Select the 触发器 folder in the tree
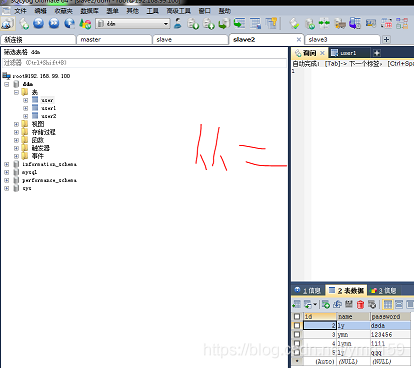 (x=41, y=148)
